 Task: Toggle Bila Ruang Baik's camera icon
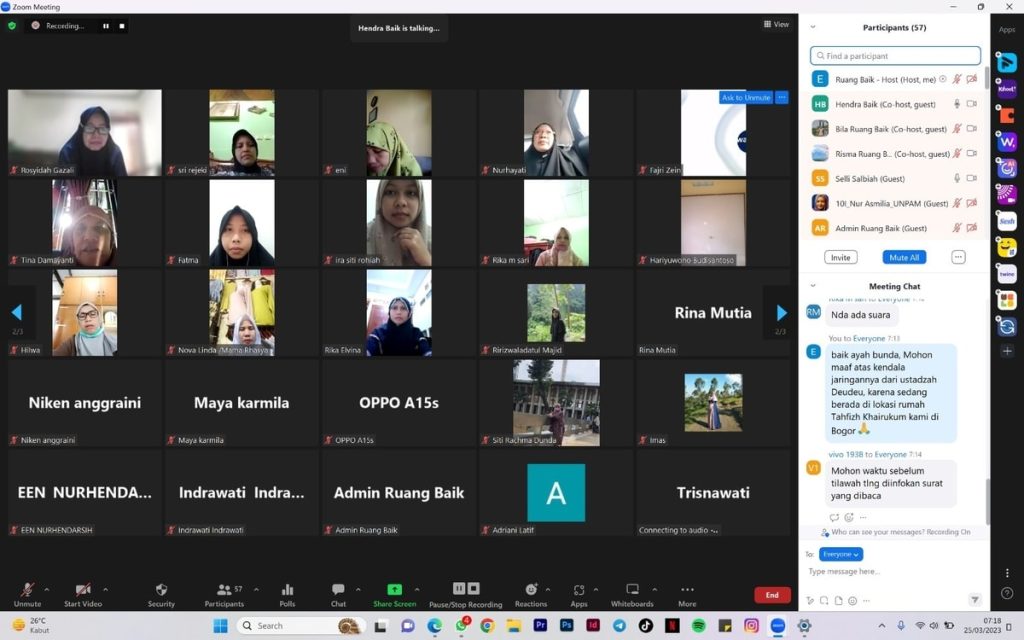(972, 129)
